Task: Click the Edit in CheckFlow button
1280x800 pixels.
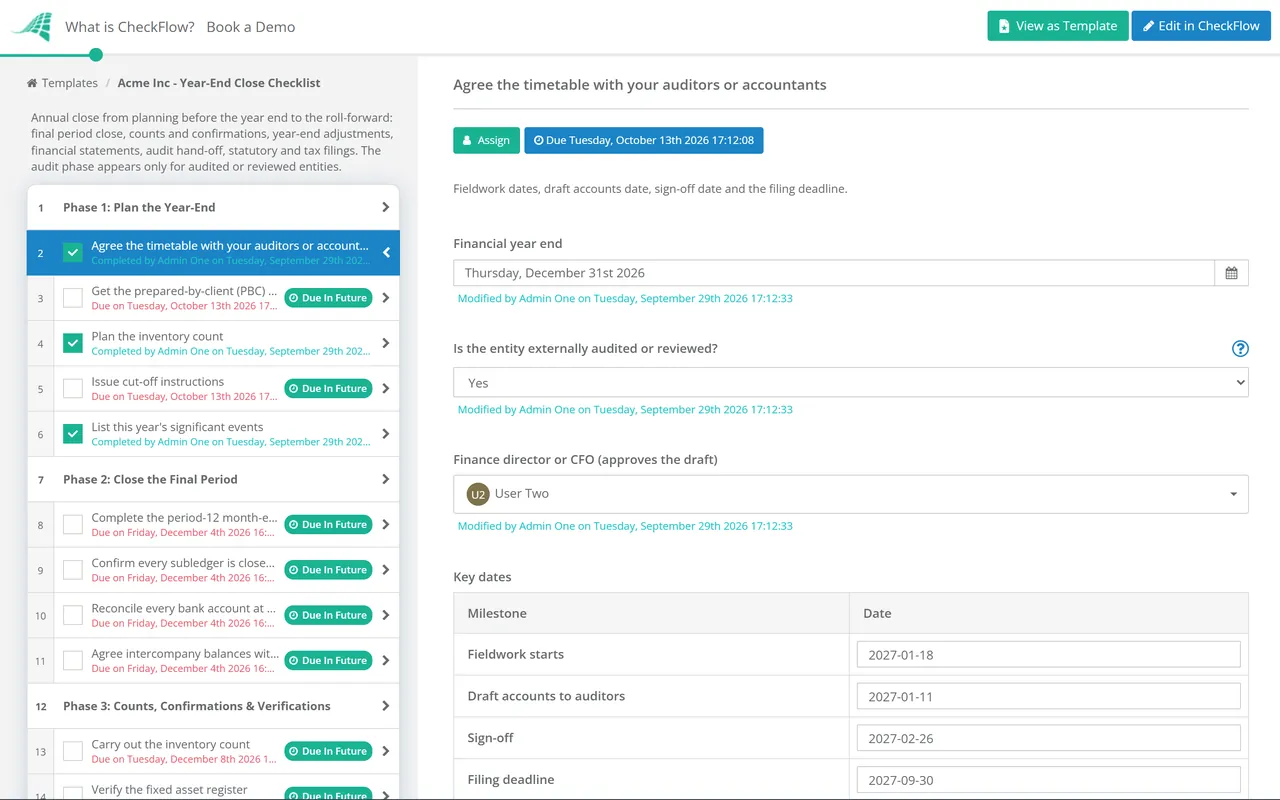Action: pyautogui.click(x=1201, y=26)
